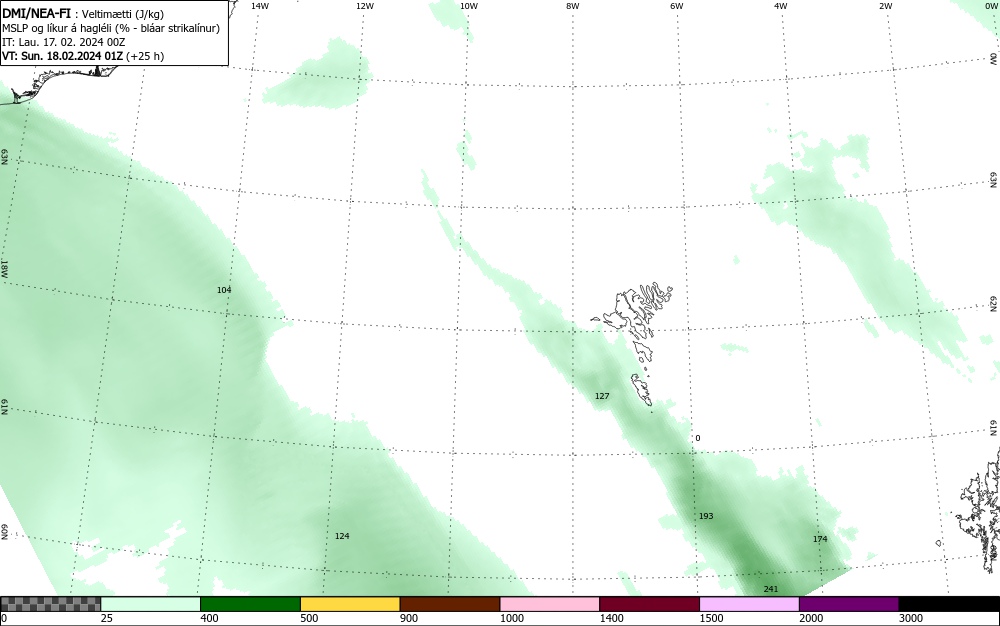The height and width of the screenshot is (626, 1000).
Task: Click the 10W longitude label
Action: tap(469, 6)
